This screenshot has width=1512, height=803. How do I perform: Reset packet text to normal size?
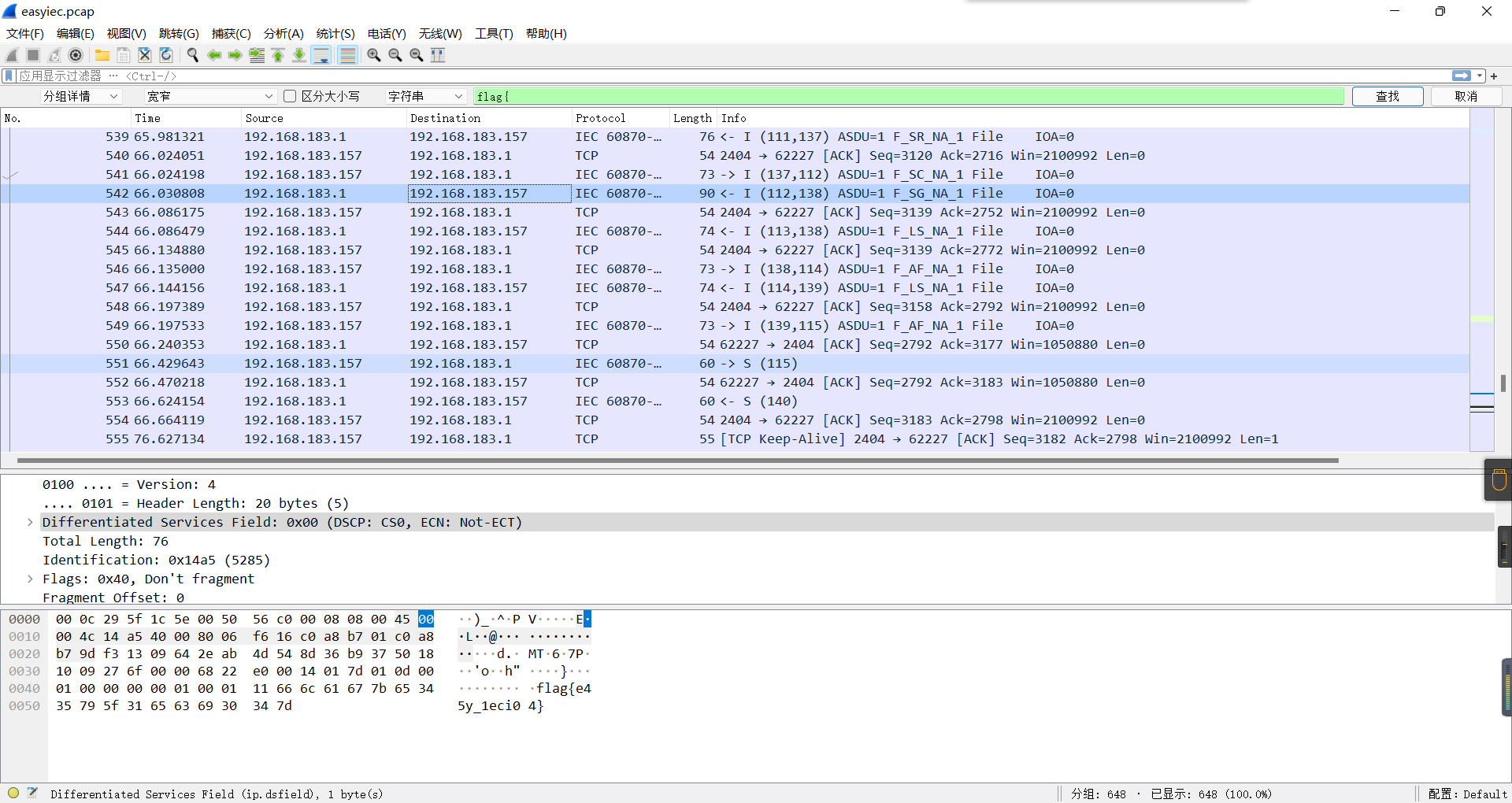417,55
